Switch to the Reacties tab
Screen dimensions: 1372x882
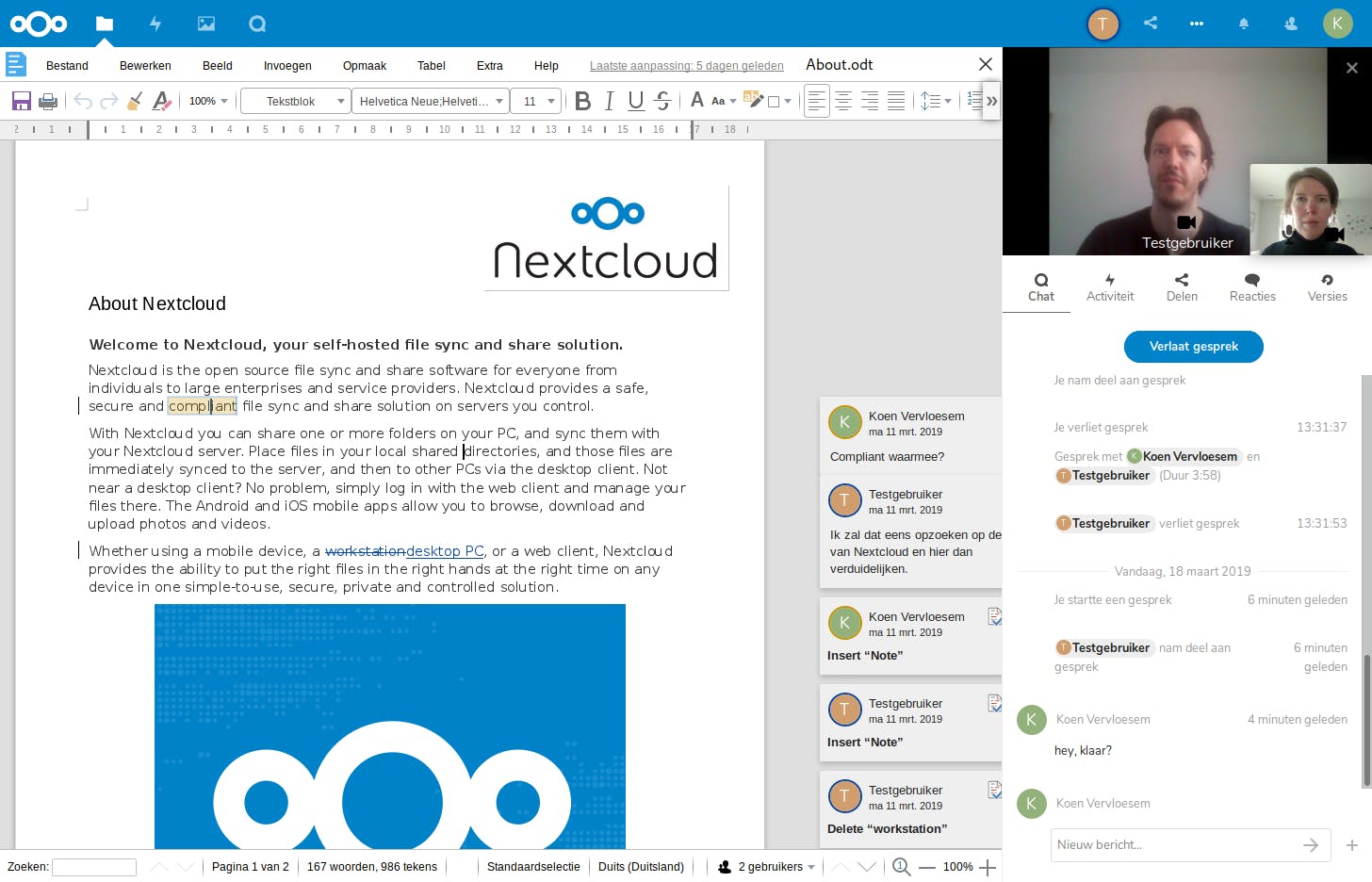tap(1252, 287)
